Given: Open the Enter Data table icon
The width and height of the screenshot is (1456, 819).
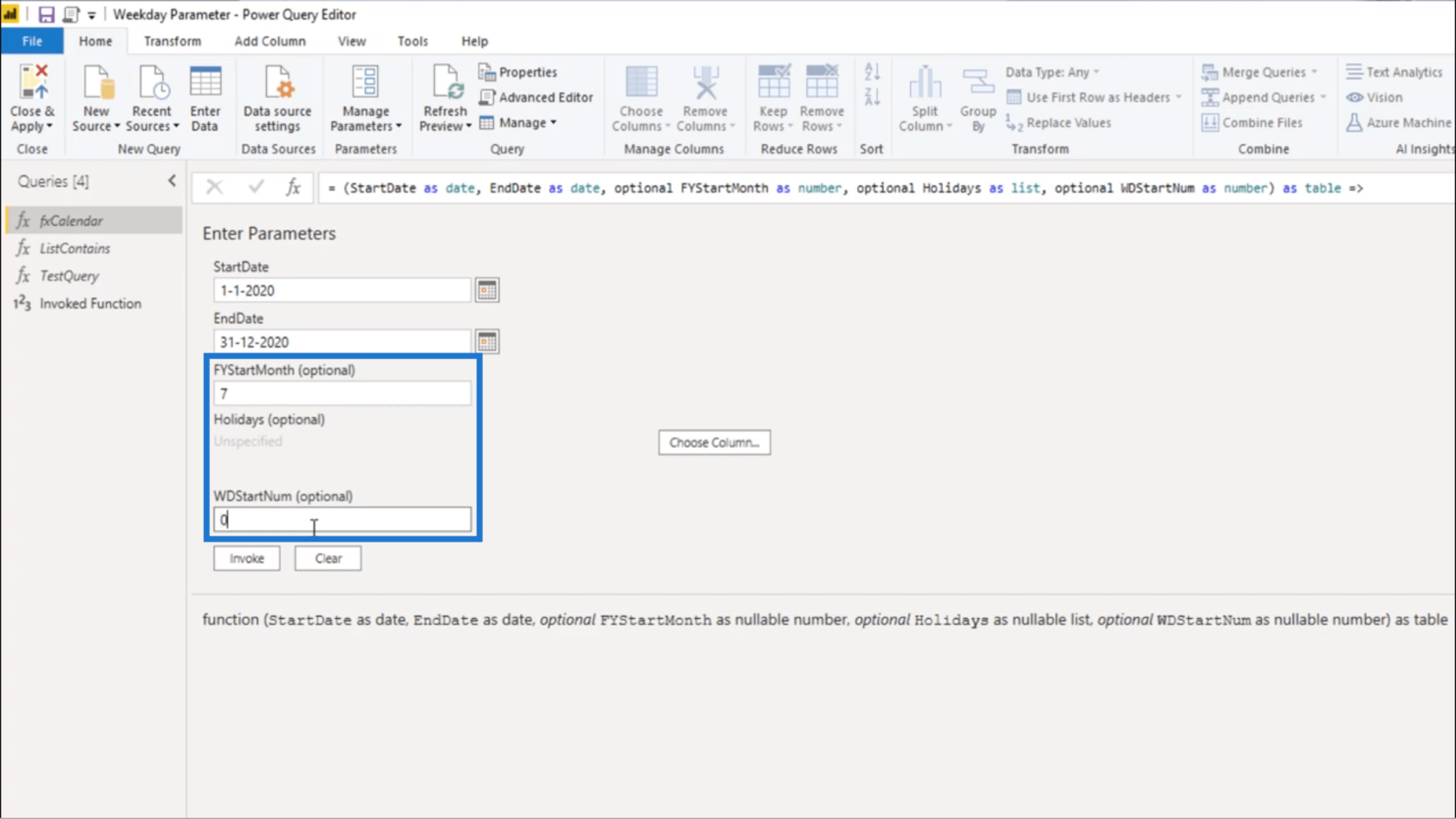Looking at the screenshot, I should point(205,82).
